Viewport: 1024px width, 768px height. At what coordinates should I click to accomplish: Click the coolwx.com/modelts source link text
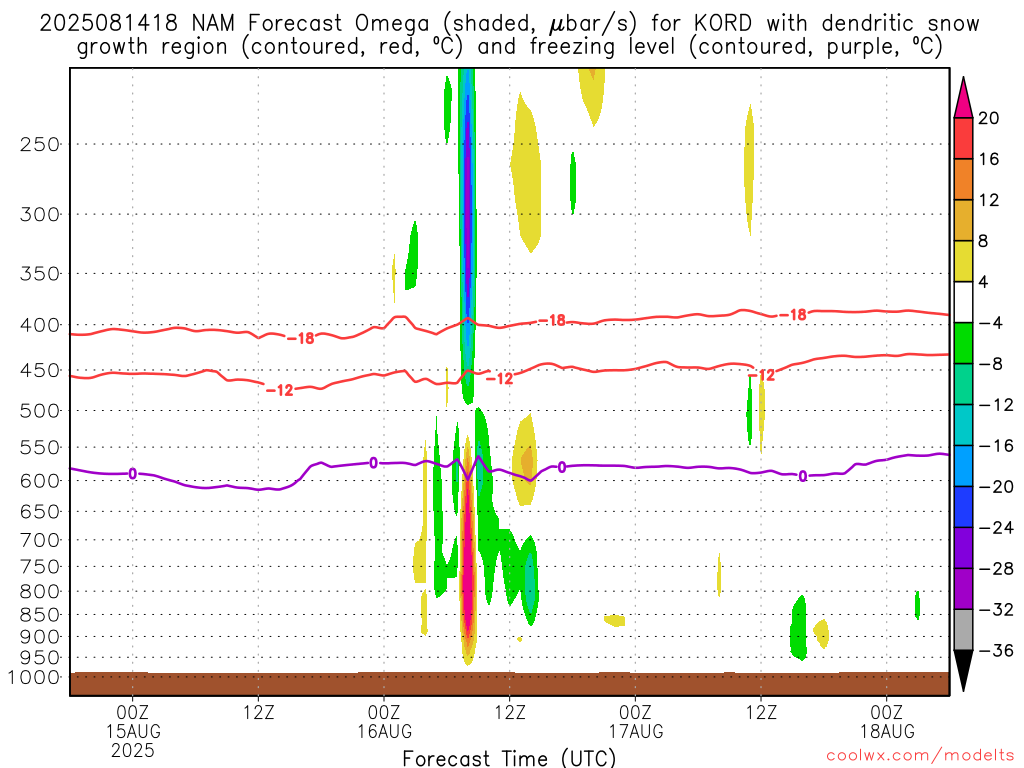tap(920, 756)
